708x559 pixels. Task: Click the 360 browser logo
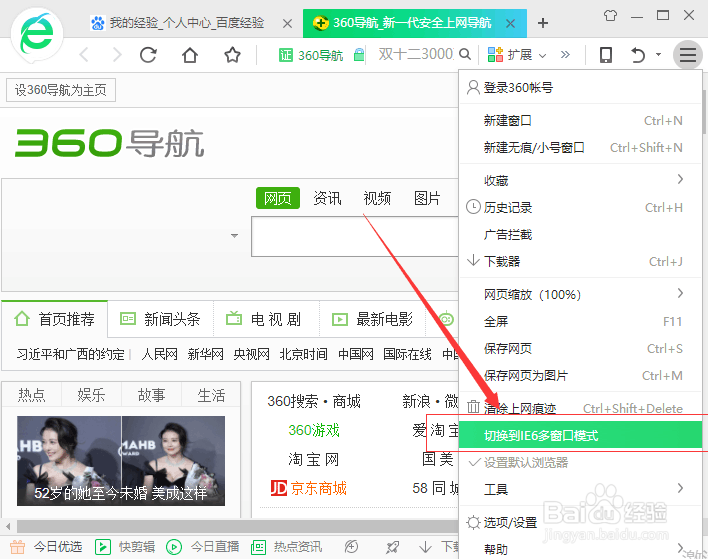tap(37, 36)
